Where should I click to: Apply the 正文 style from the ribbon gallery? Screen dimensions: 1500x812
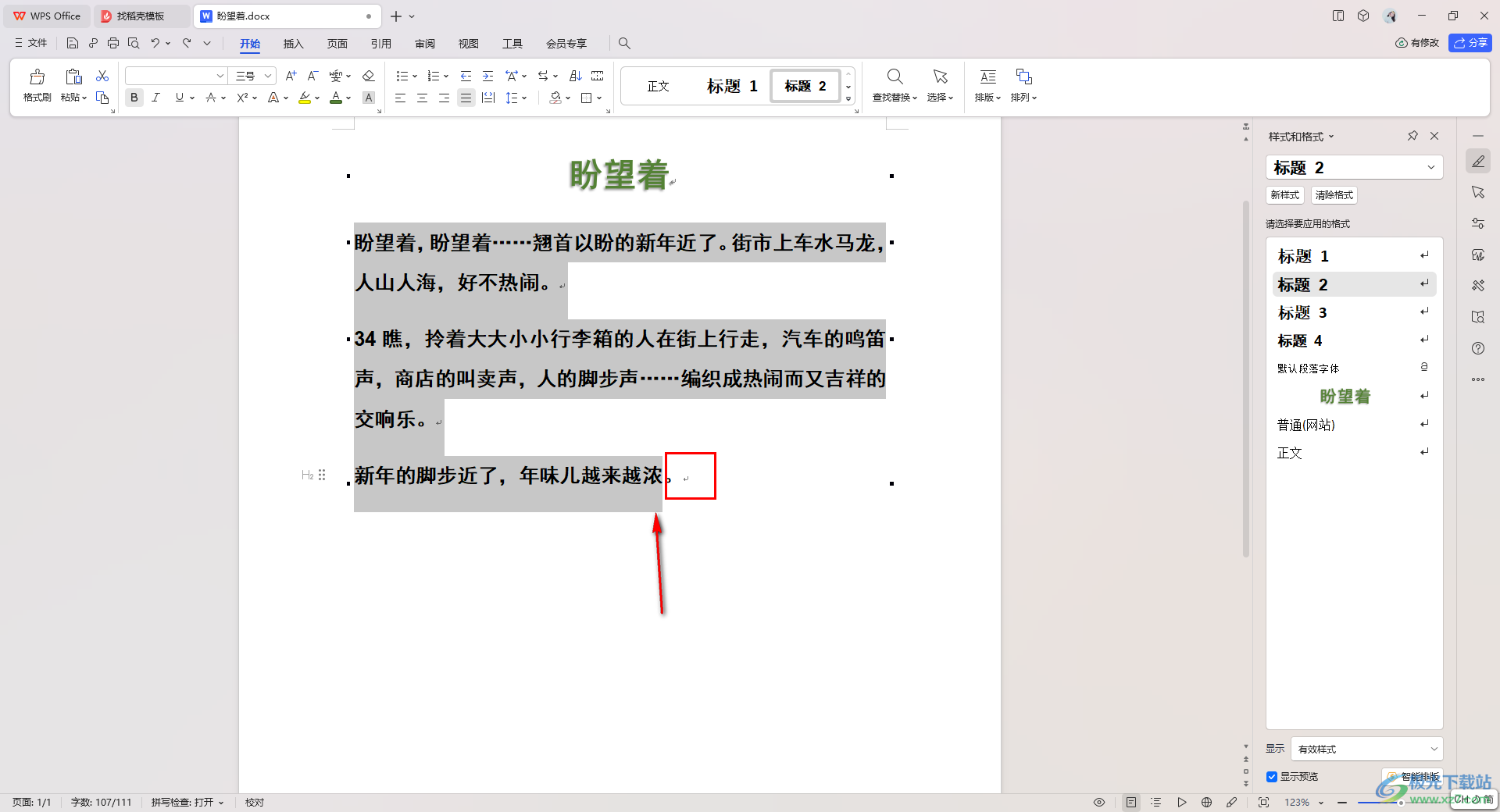point(658,86)
